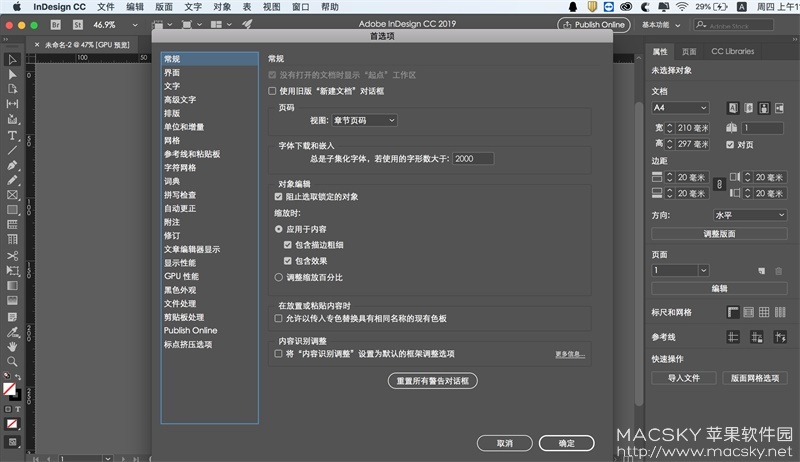Click the new page icon beside trash
Screen dimensions: 800x462
tap(762, 271)
